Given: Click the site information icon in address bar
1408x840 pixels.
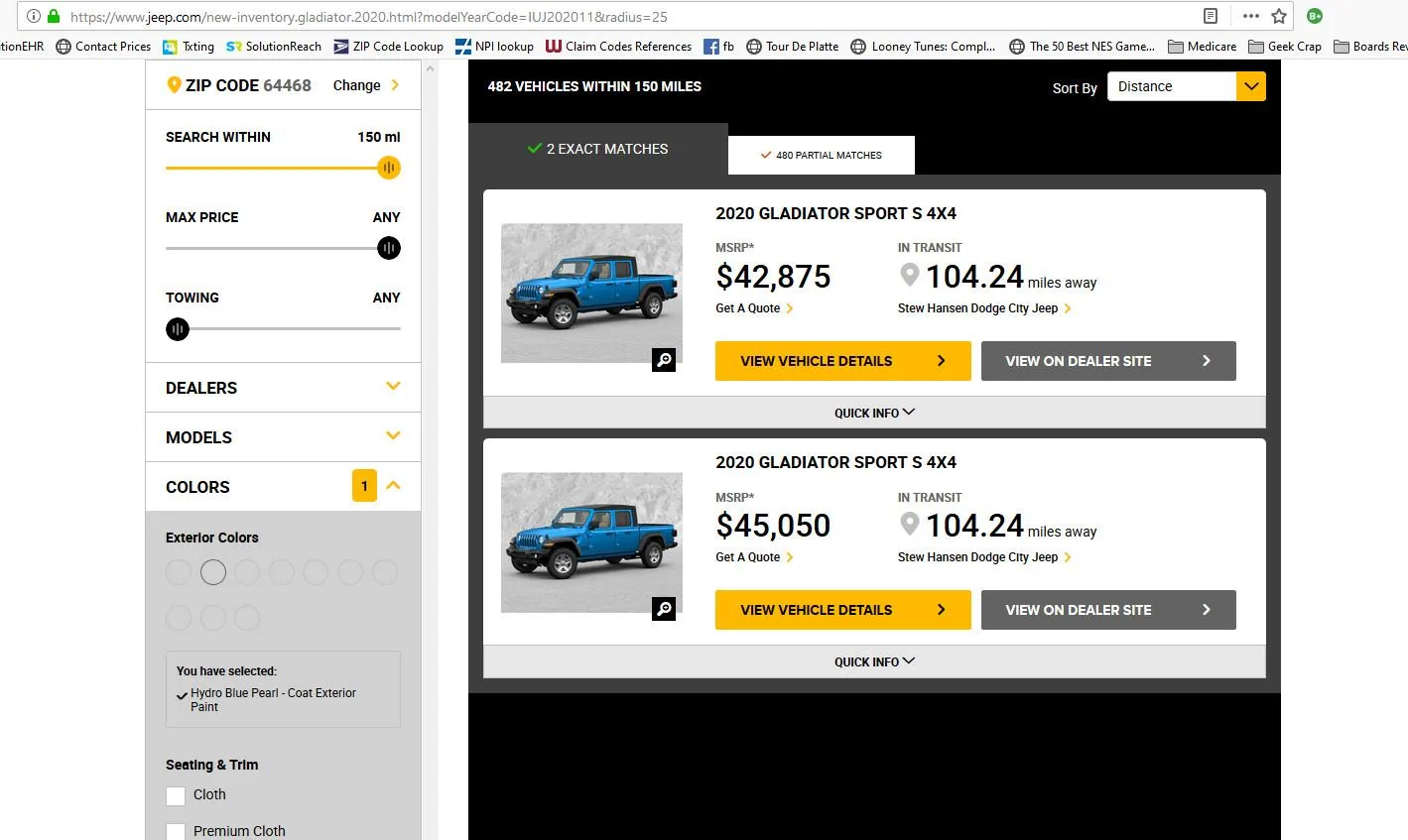Looking at the screenshot, I should coord(33,16).
